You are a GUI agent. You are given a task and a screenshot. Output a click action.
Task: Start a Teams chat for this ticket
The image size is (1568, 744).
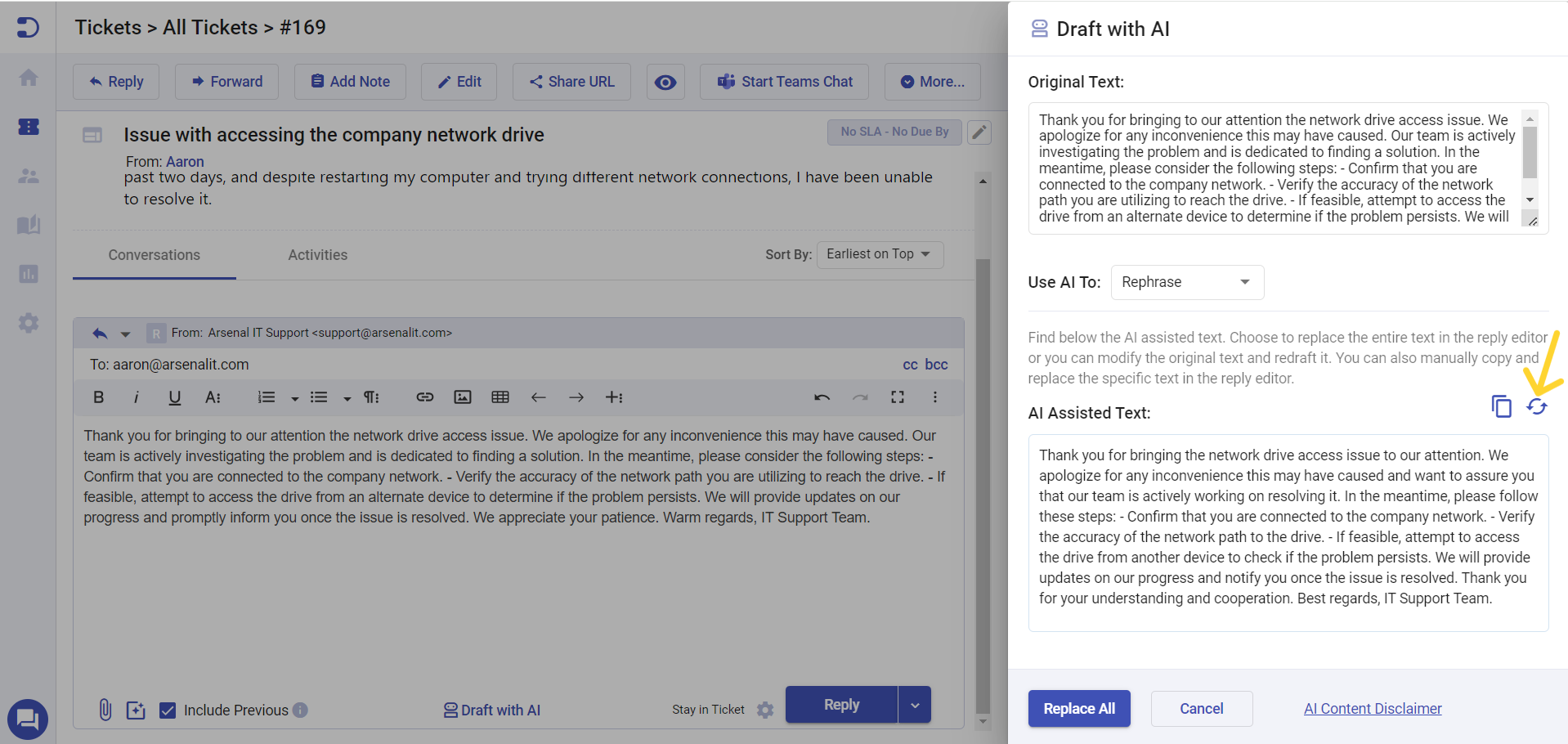783,82
